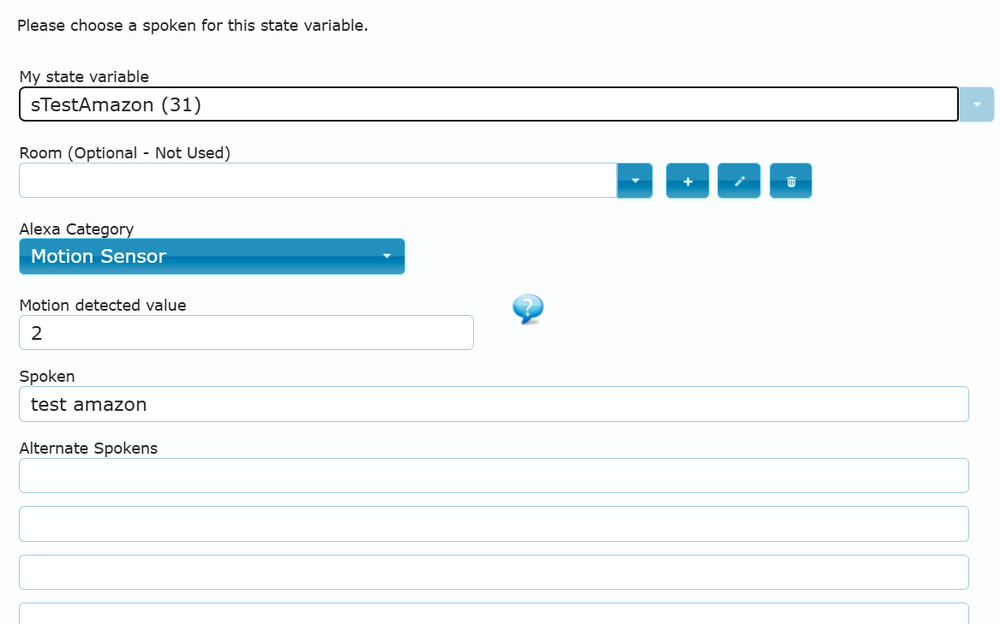
Task: Click the My state variable label
Action: (84, 77)
